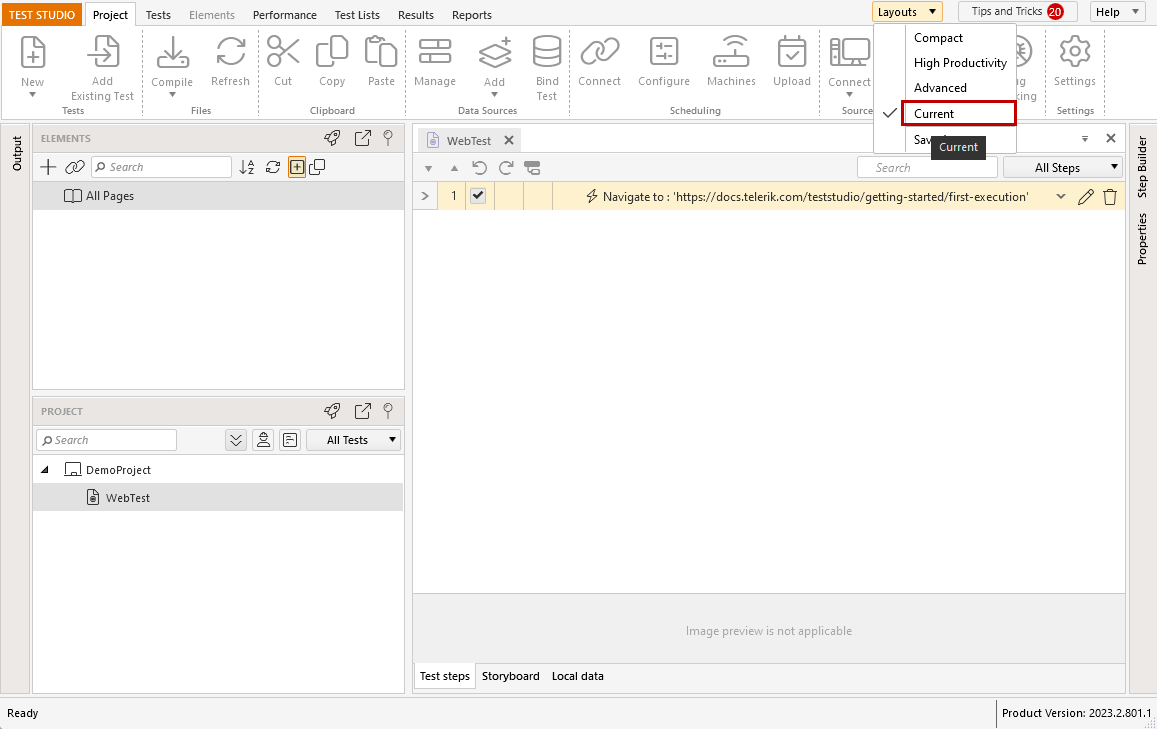
Task: Switch to the Storyboard tab
Action: [x=511, y=676]
